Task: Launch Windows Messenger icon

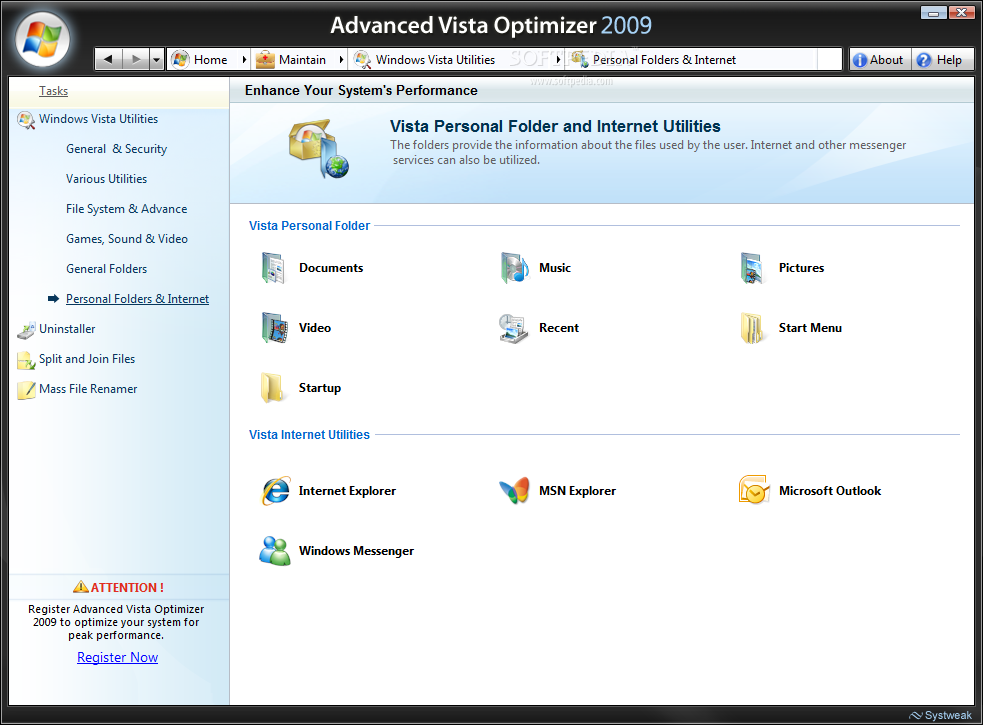Action: (x=275, y=551)
